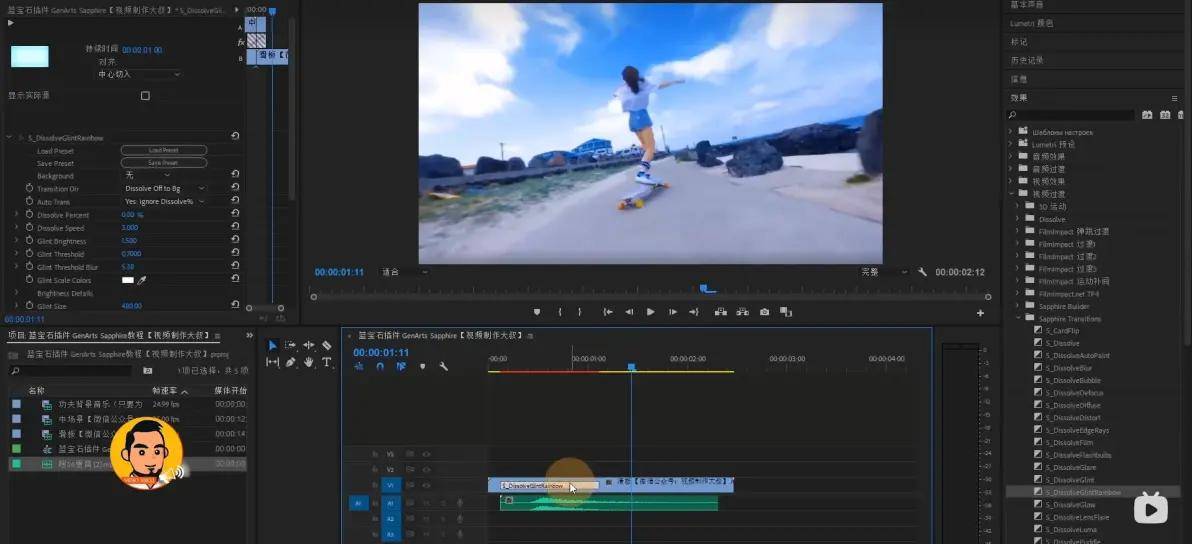
Task: Open playback resolution dropdown
Action: point(884,272)
